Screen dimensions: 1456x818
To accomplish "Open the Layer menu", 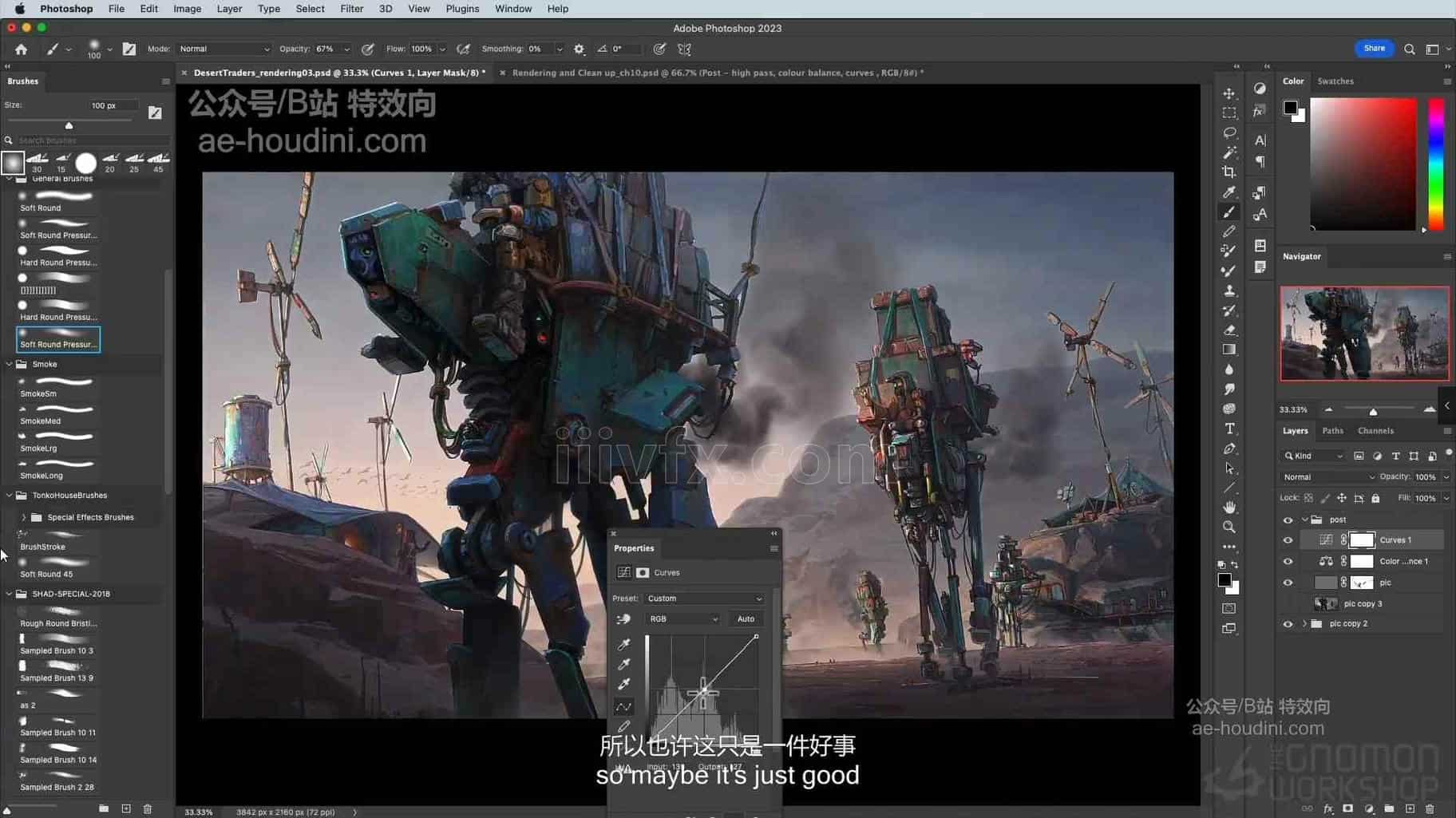I will click(229, 9).
